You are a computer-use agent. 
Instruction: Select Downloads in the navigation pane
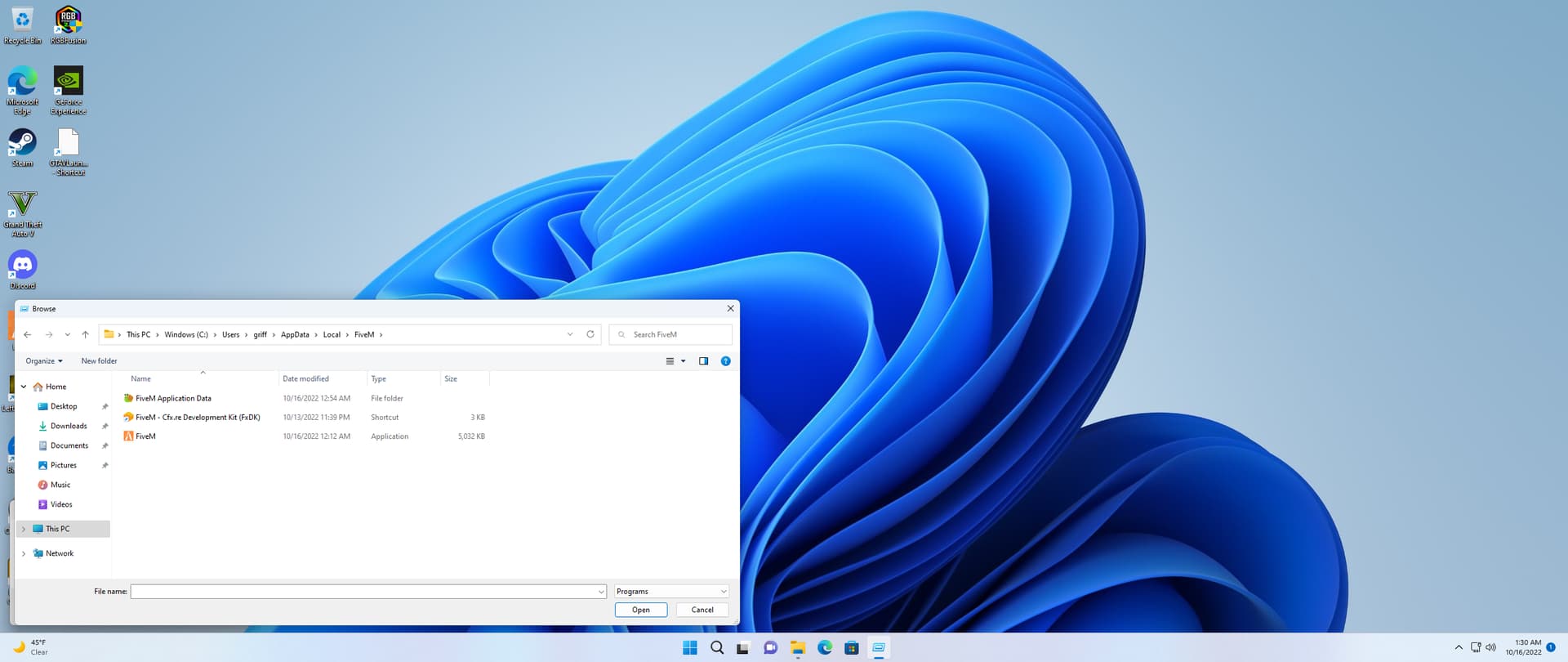coord(69,427)
